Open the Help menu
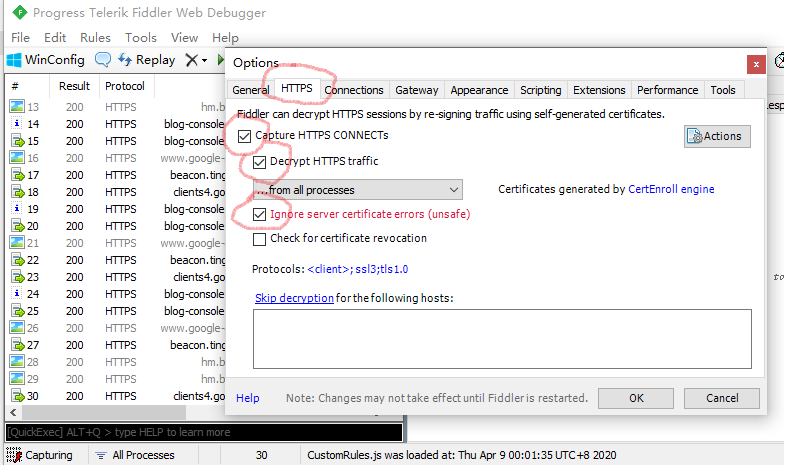This screenshot has height=465, width=801. (225, 38)
